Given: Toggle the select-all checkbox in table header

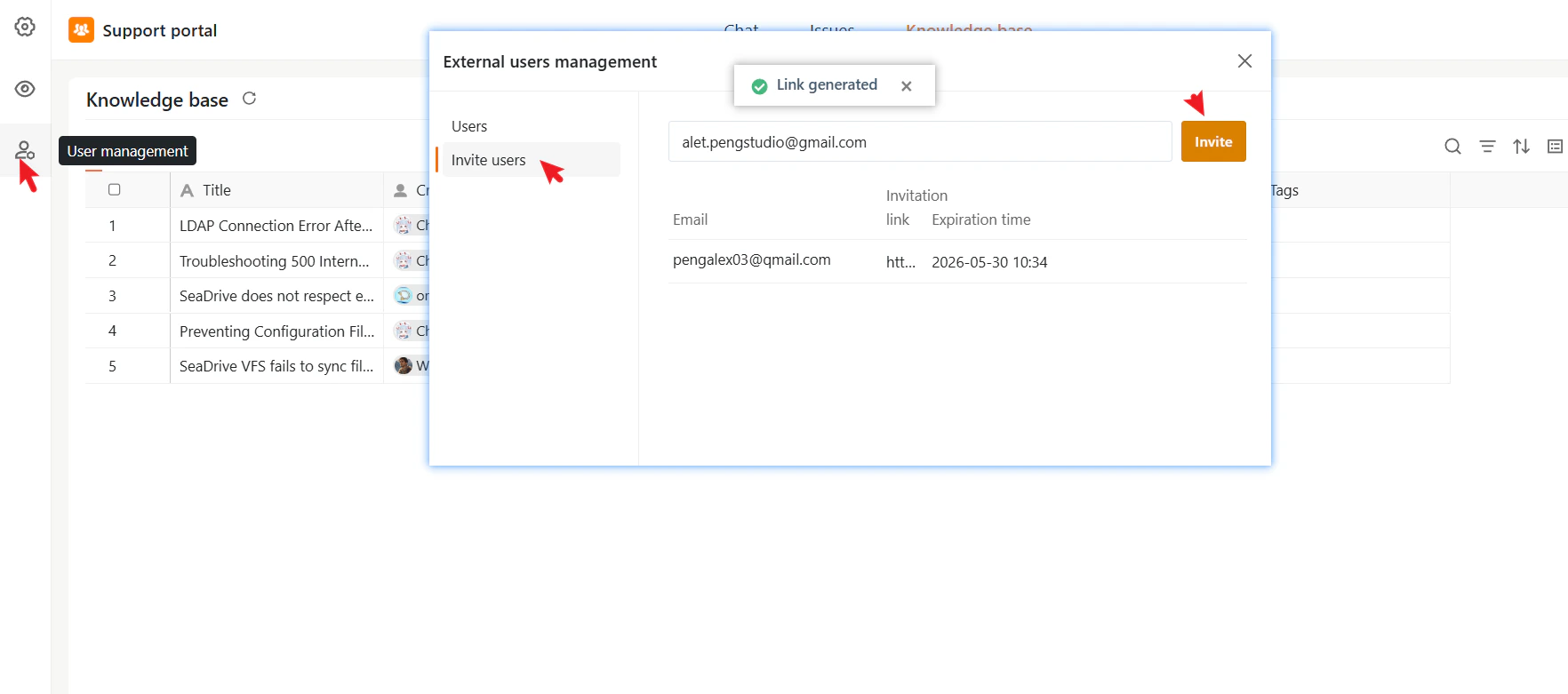Looking at the screenshot, I should pyautogui.click(x=114, y=189).
